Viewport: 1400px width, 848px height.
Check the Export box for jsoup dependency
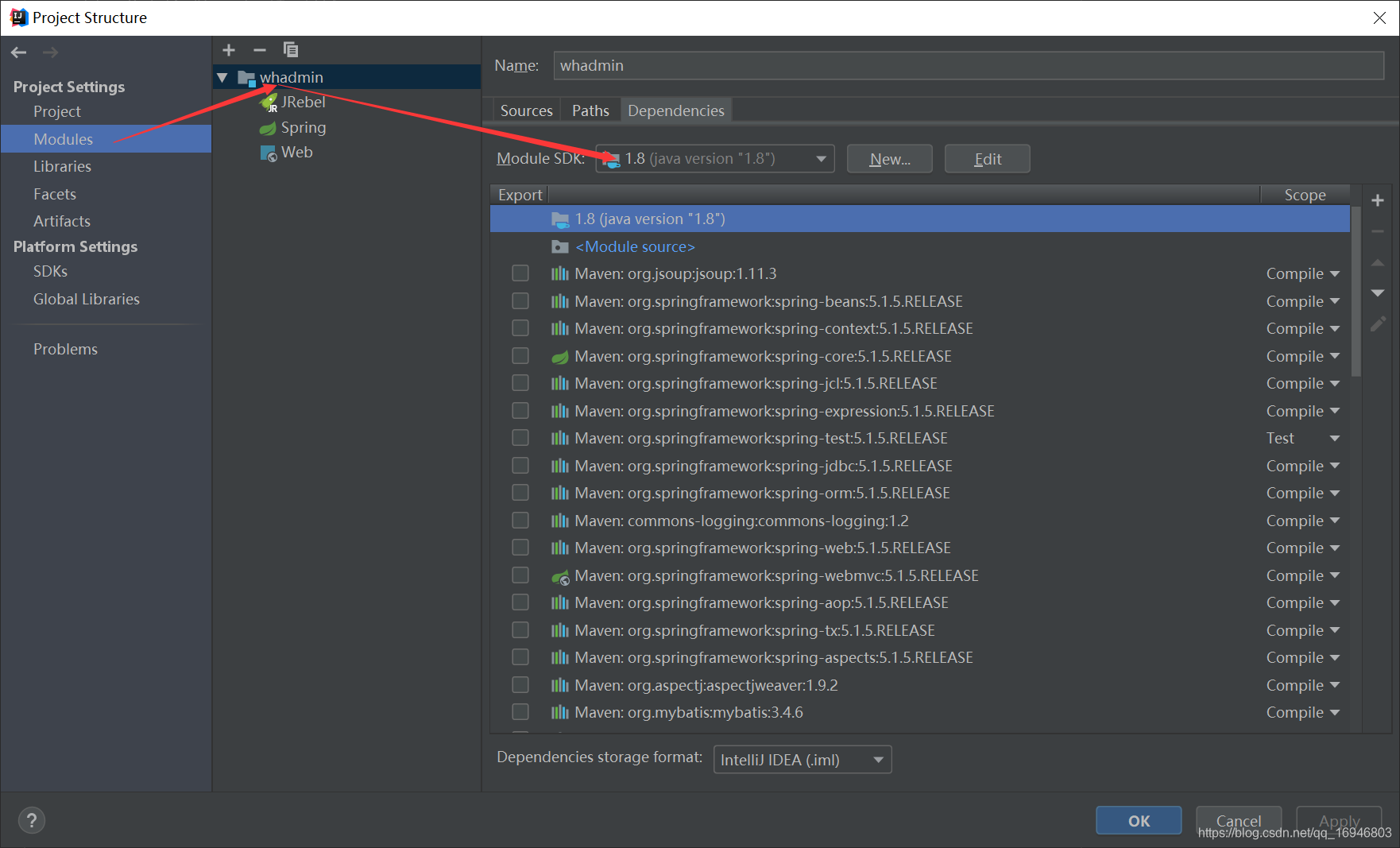click(x=520, y=273)
